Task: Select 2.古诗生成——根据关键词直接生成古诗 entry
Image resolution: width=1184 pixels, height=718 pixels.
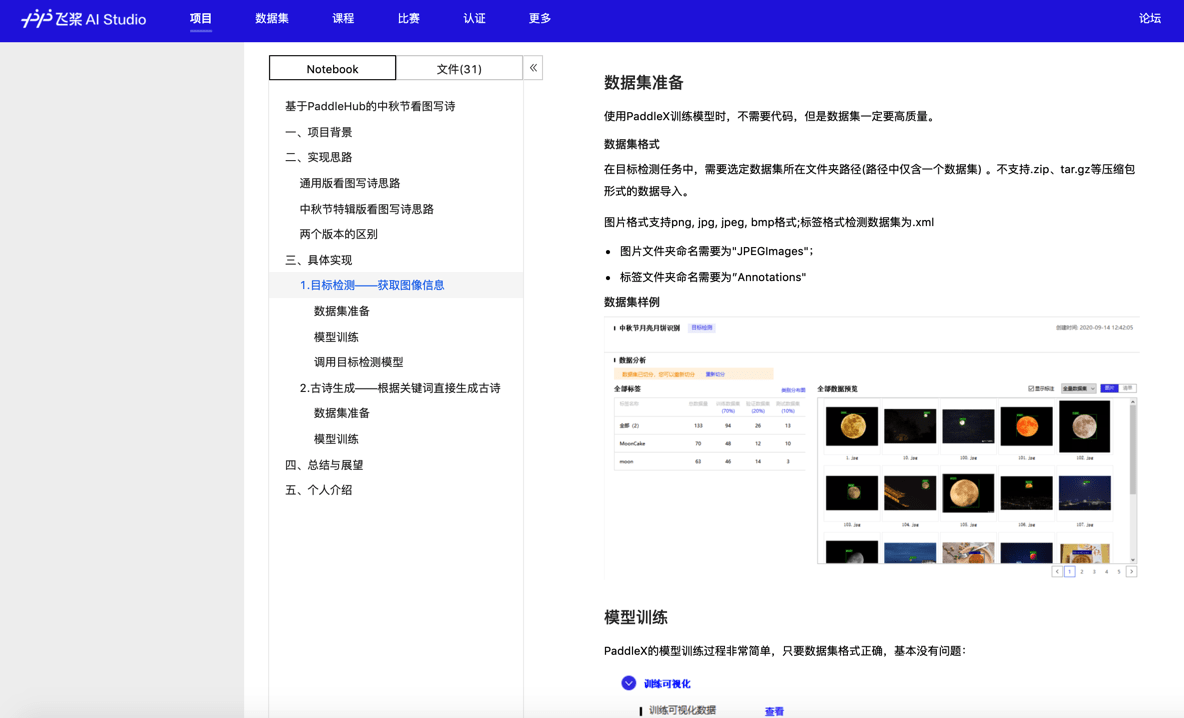Action: tap(399, 388)
